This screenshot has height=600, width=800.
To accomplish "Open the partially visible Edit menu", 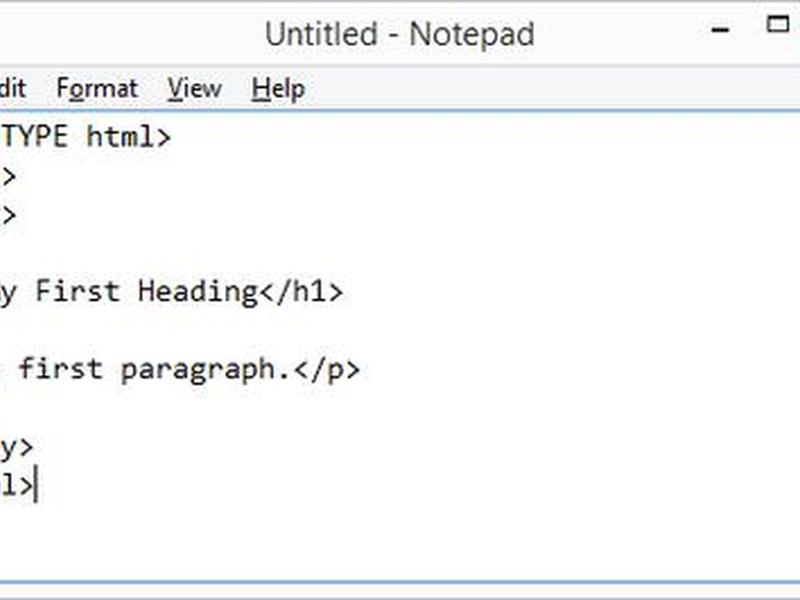I will [x=12, y=88].
